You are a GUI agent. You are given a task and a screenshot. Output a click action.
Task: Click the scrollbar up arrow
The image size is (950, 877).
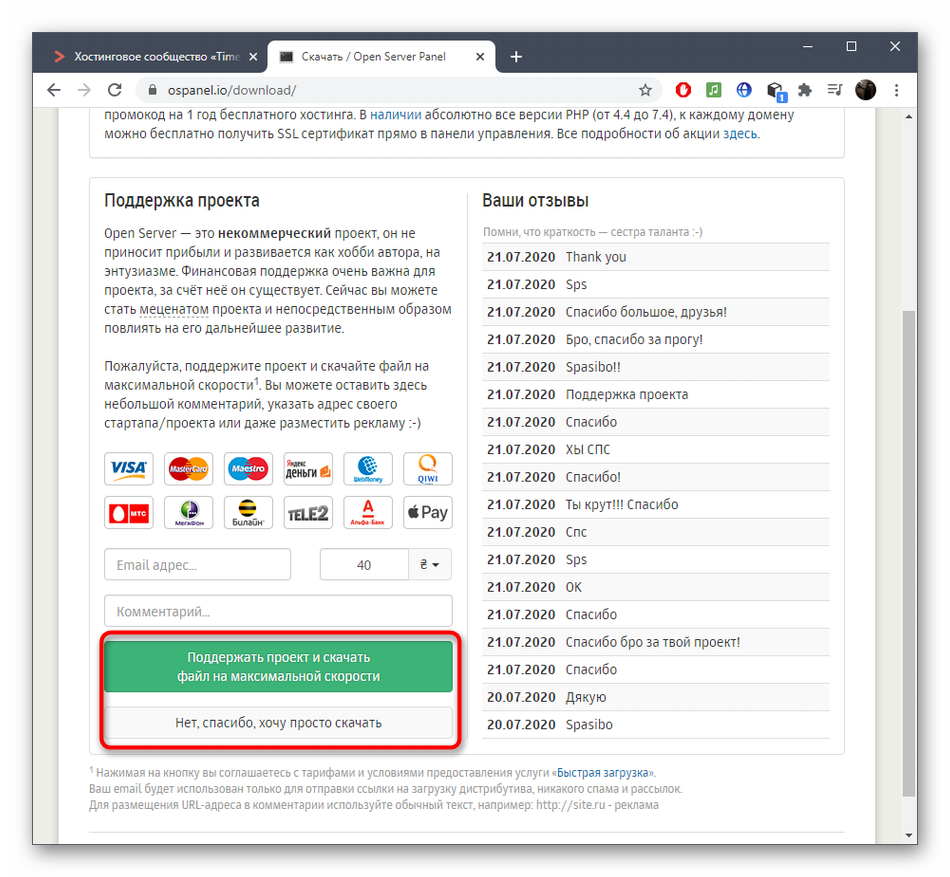[908, 116]
